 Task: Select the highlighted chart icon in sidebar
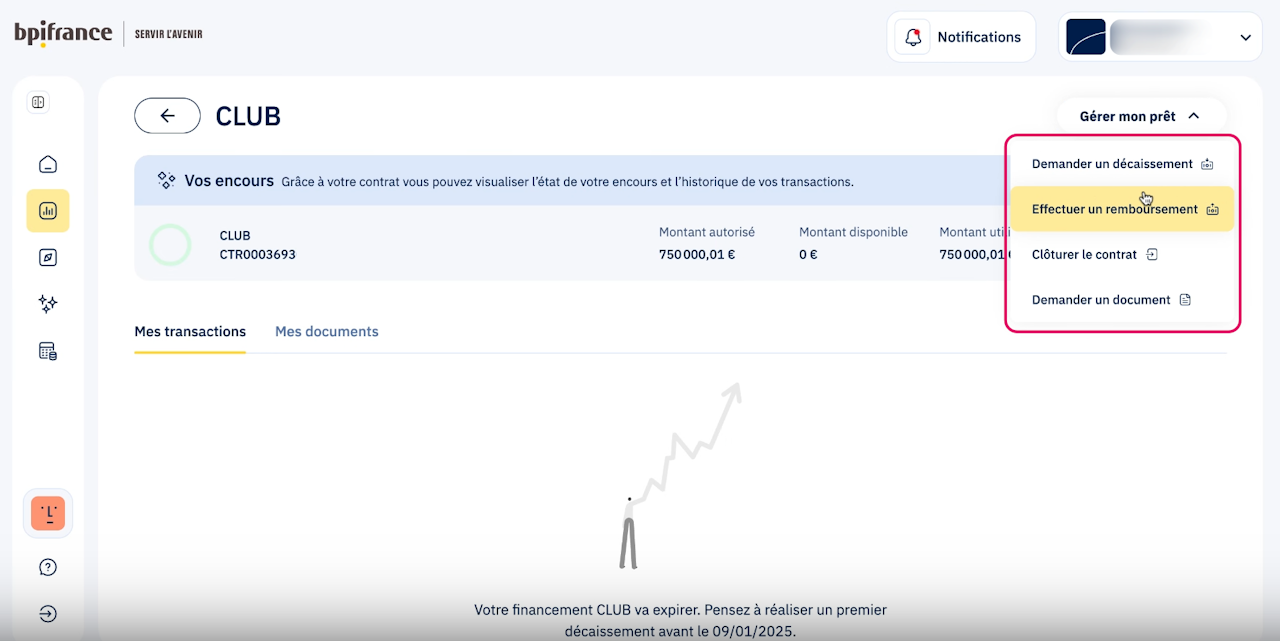coord(48,211)
